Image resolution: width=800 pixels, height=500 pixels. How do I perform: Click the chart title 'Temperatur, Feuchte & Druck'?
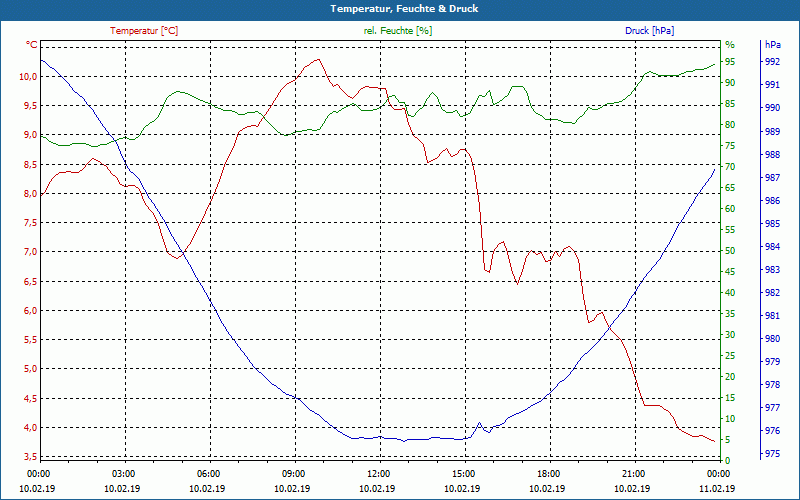coord(404,9)
